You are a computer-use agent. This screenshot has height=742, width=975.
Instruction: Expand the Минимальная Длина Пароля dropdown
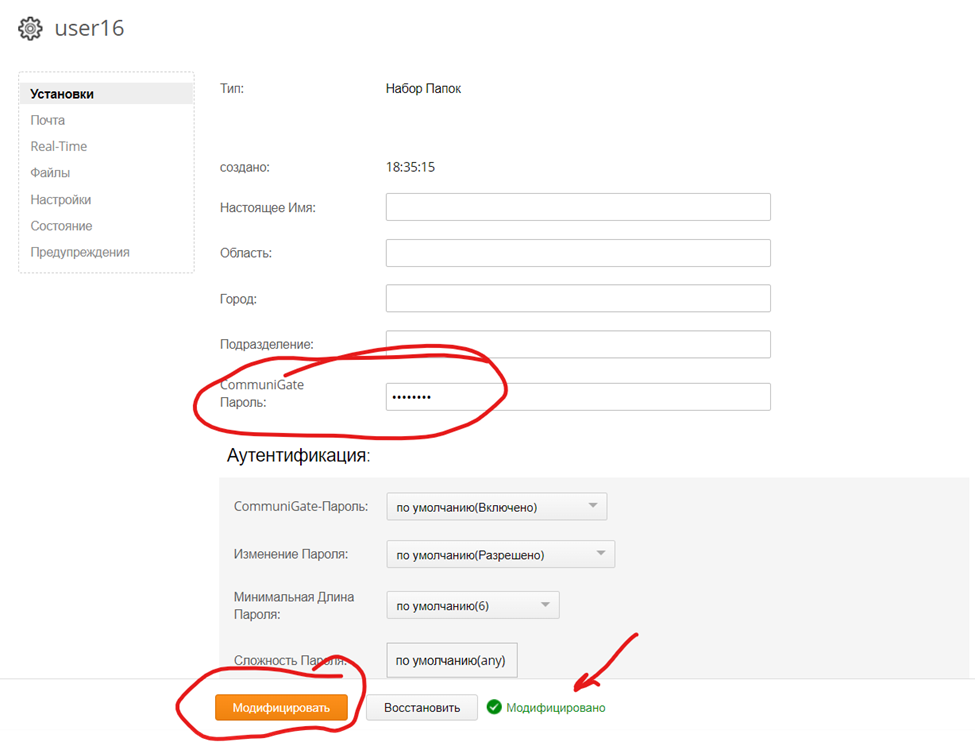pos(472,605)
